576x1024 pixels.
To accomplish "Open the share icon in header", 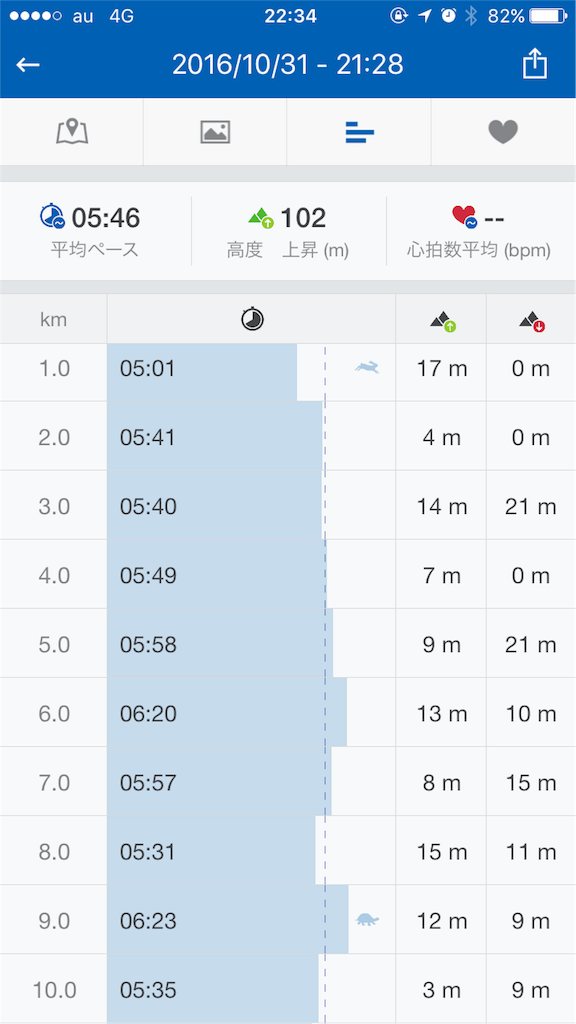I will click(x=535, y=65).
